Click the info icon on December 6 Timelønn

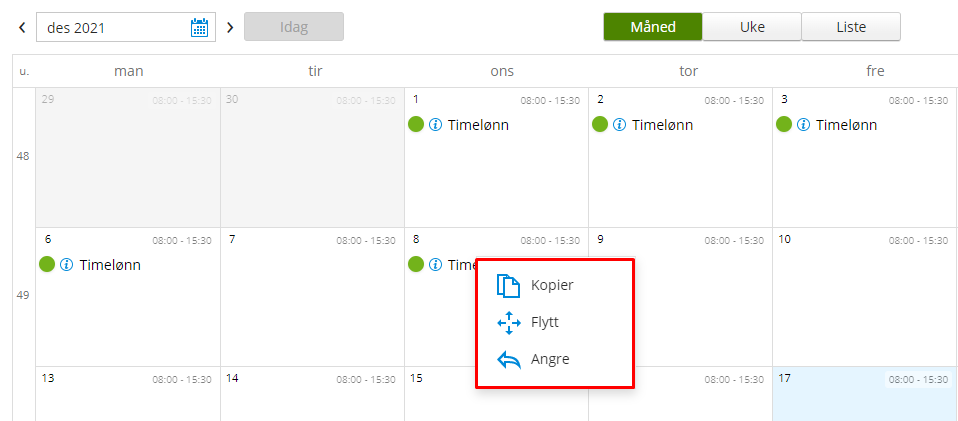67,265
